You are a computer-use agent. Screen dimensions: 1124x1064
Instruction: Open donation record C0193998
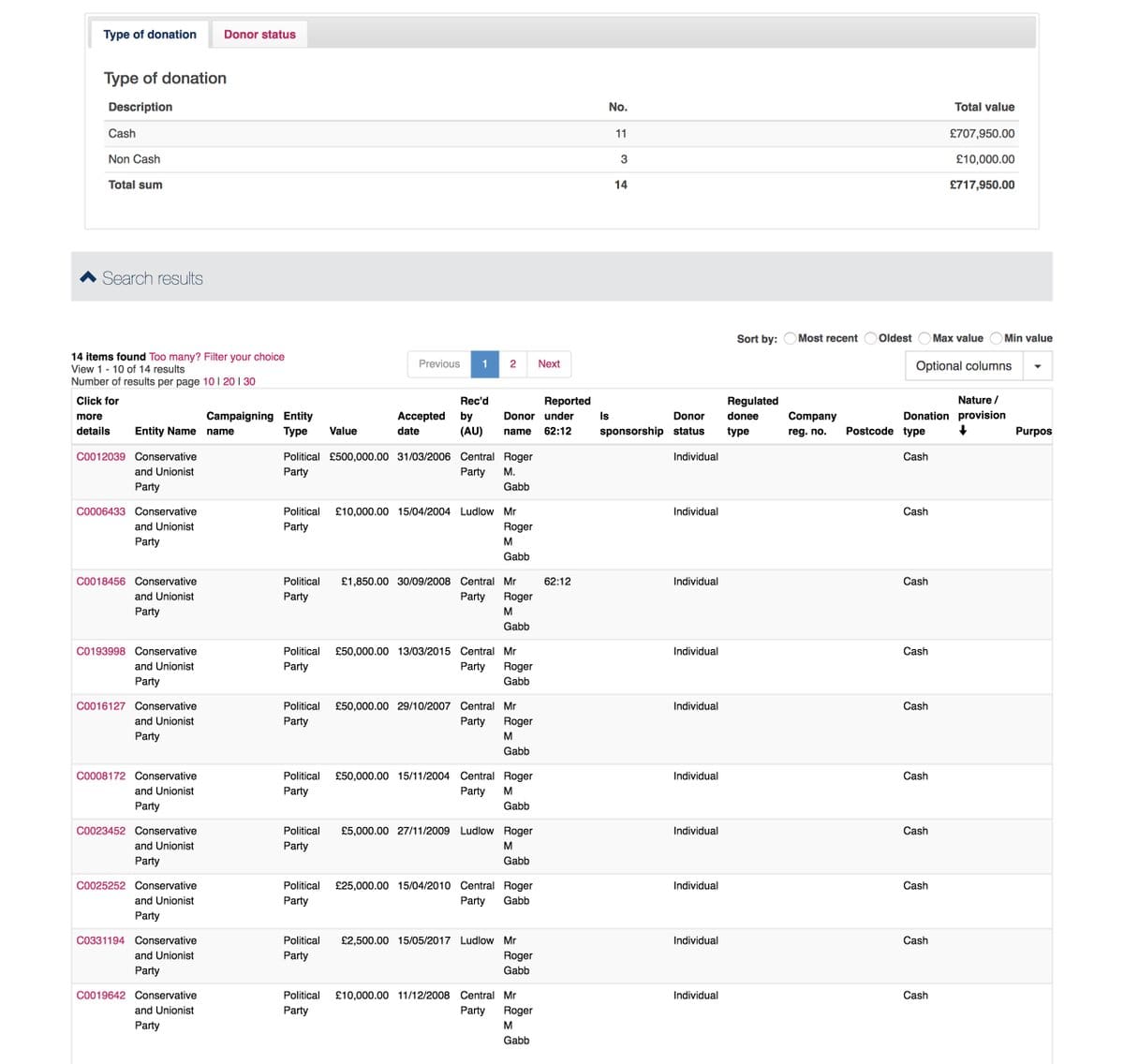pos(100,651)
